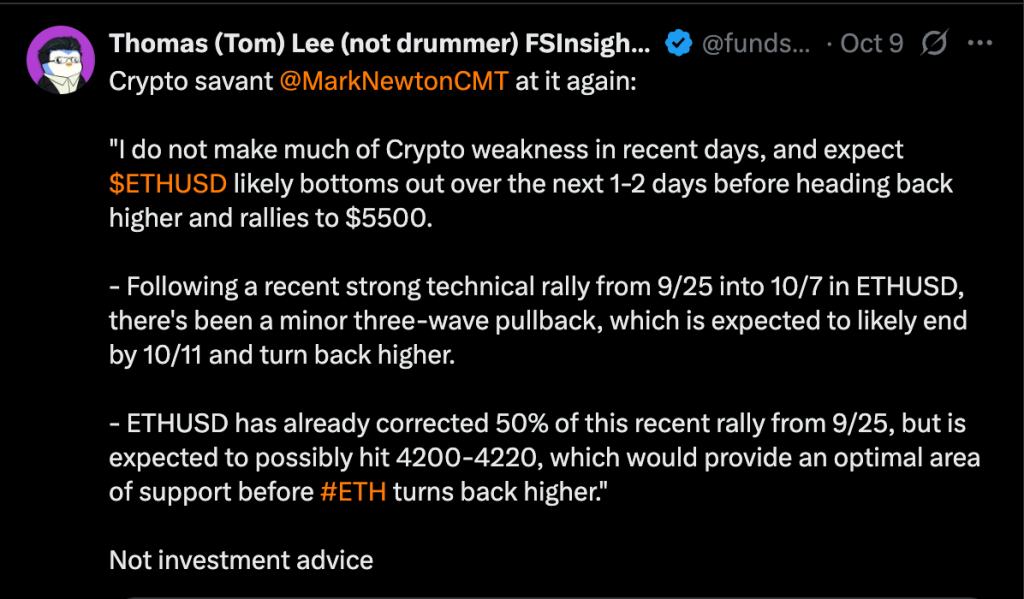Click the "Not investment advice" text
This screenshot has width=1024, height=599.
coord(240,559)
